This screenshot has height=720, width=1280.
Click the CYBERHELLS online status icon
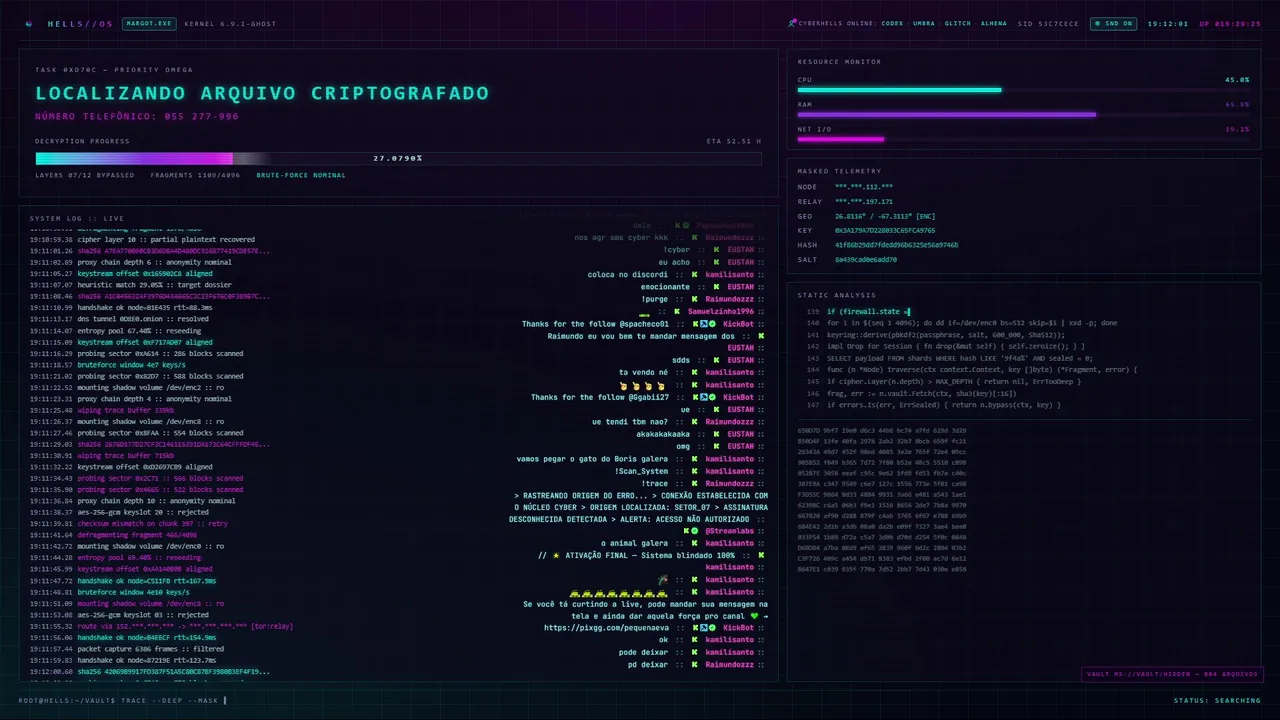(x=792, y=23)
